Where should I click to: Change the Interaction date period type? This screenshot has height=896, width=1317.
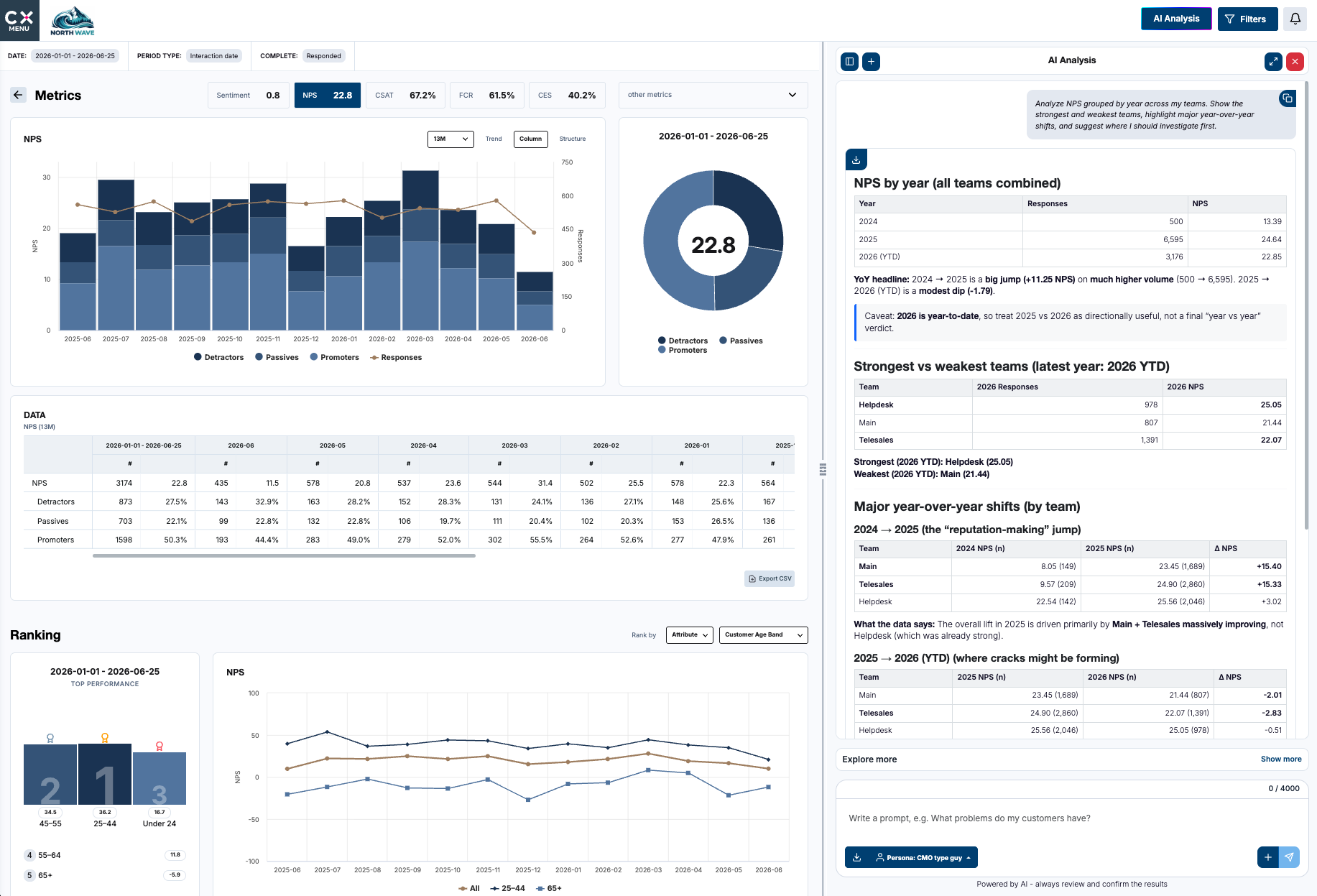point(213,56)
